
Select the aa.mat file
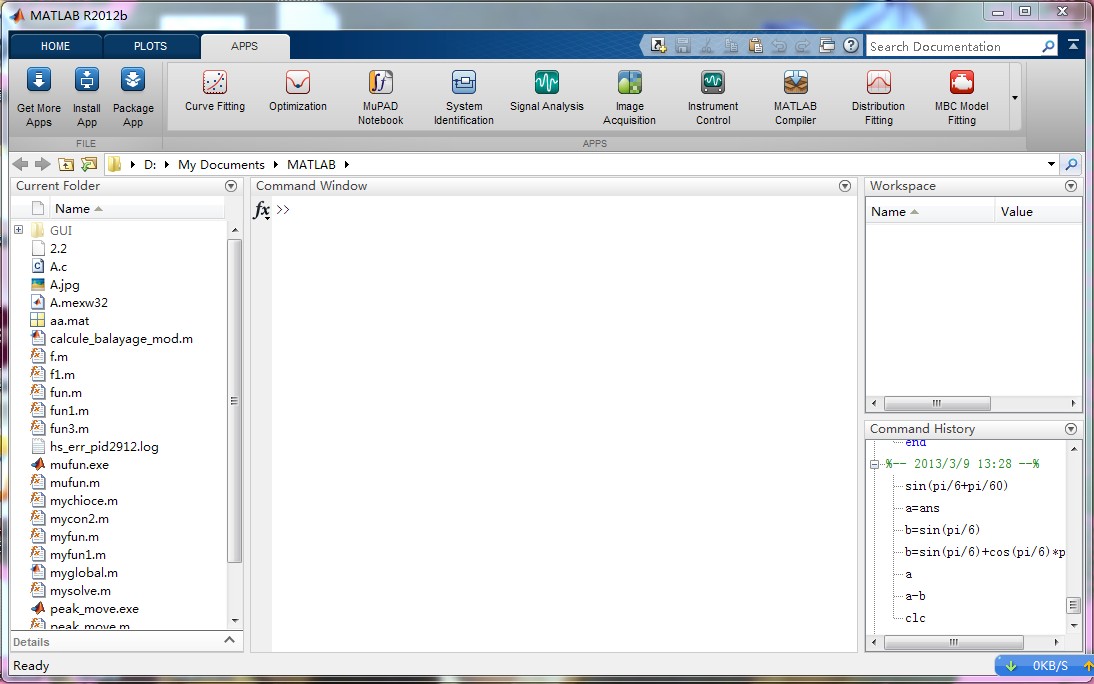[69, 320]
